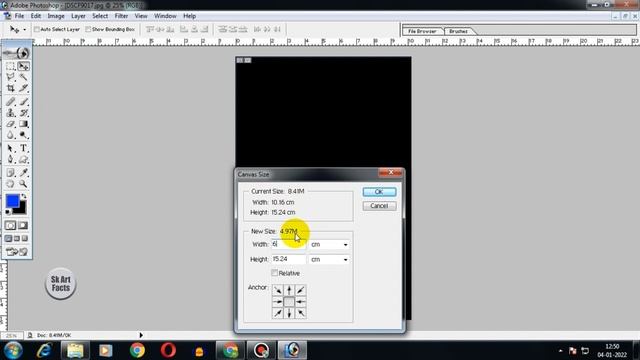Select the History Brush tool
The image size is (640, 360).
23,113
